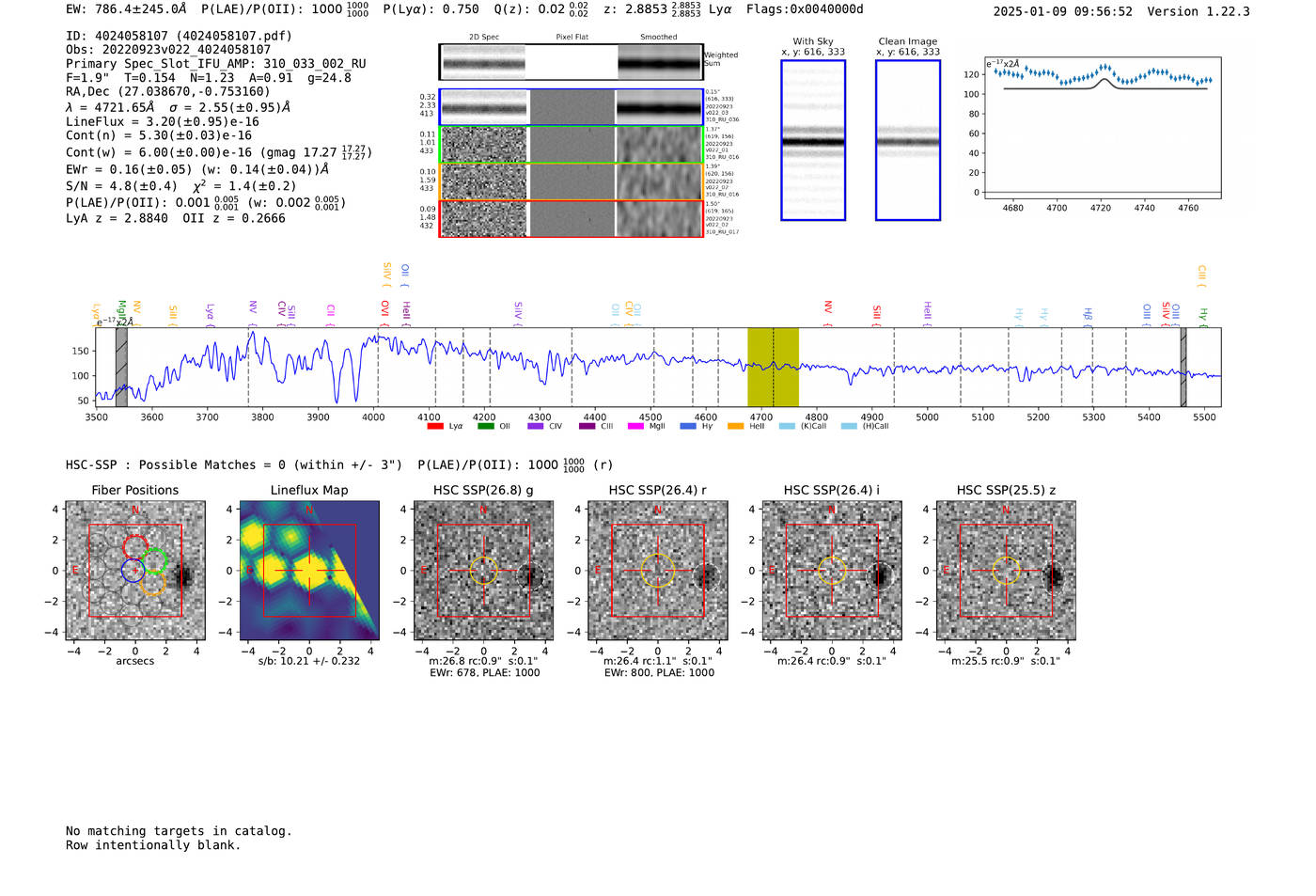The image size is (1316, 896).
Task: Click the '2D Spec' column header
Action: [x=484, y=38]
